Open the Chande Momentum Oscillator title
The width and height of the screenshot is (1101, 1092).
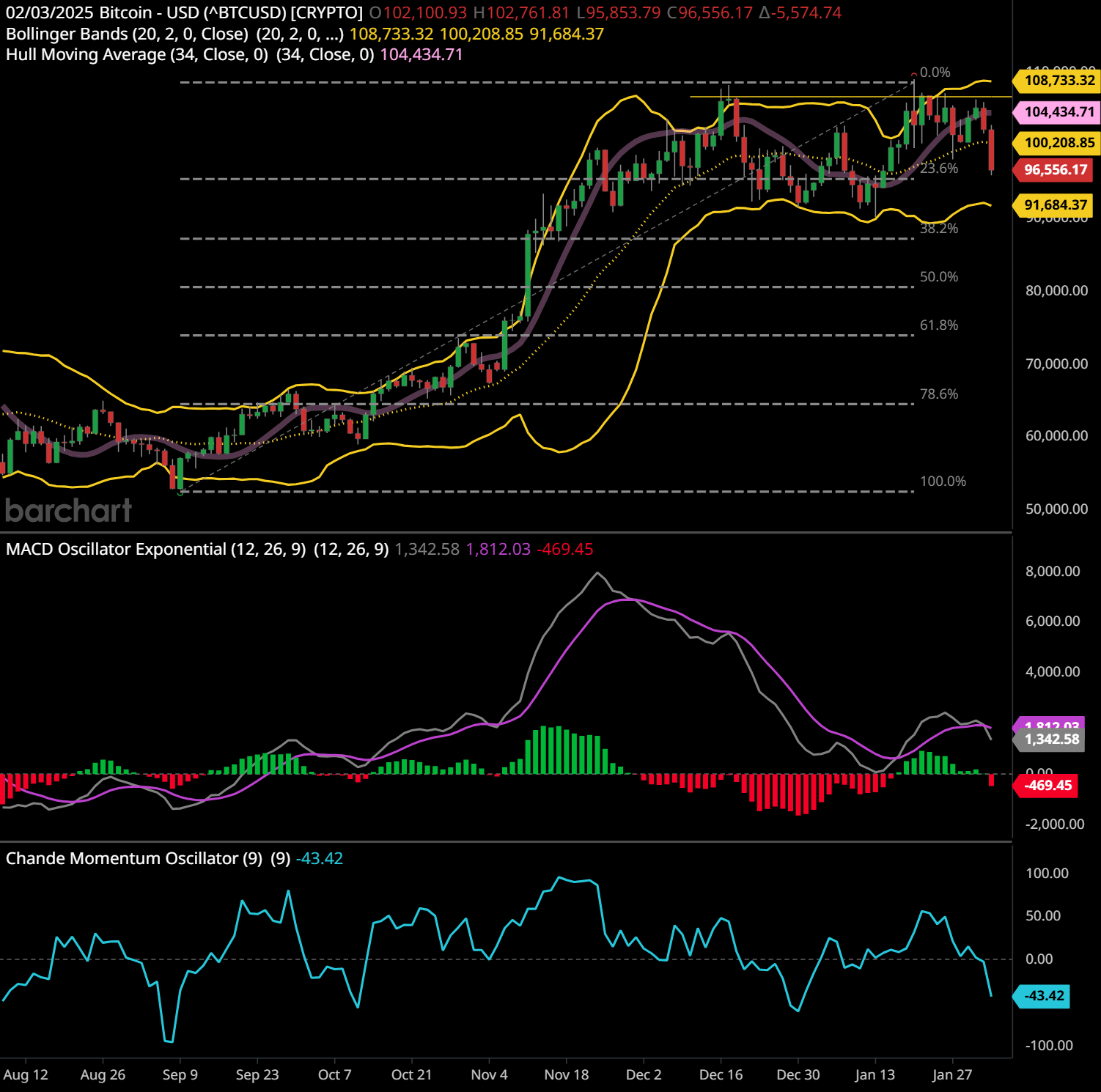point(134,858)
